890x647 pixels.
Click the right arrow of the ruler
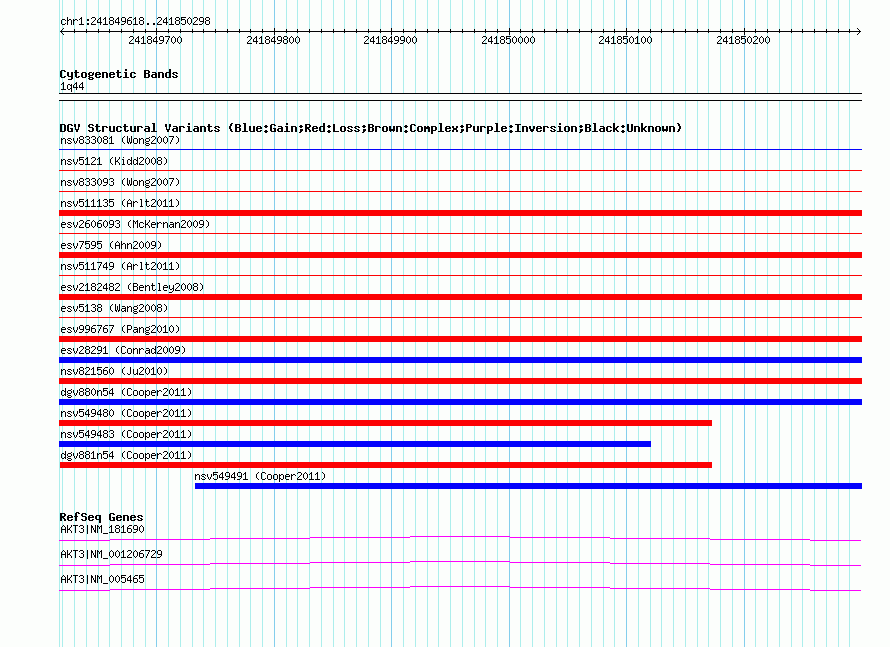point(858,31)
